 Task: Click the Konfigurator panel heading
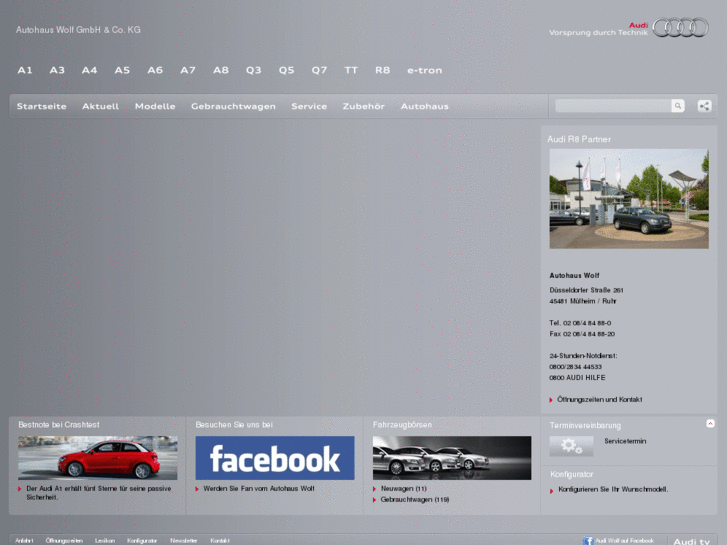coord(572,474)
